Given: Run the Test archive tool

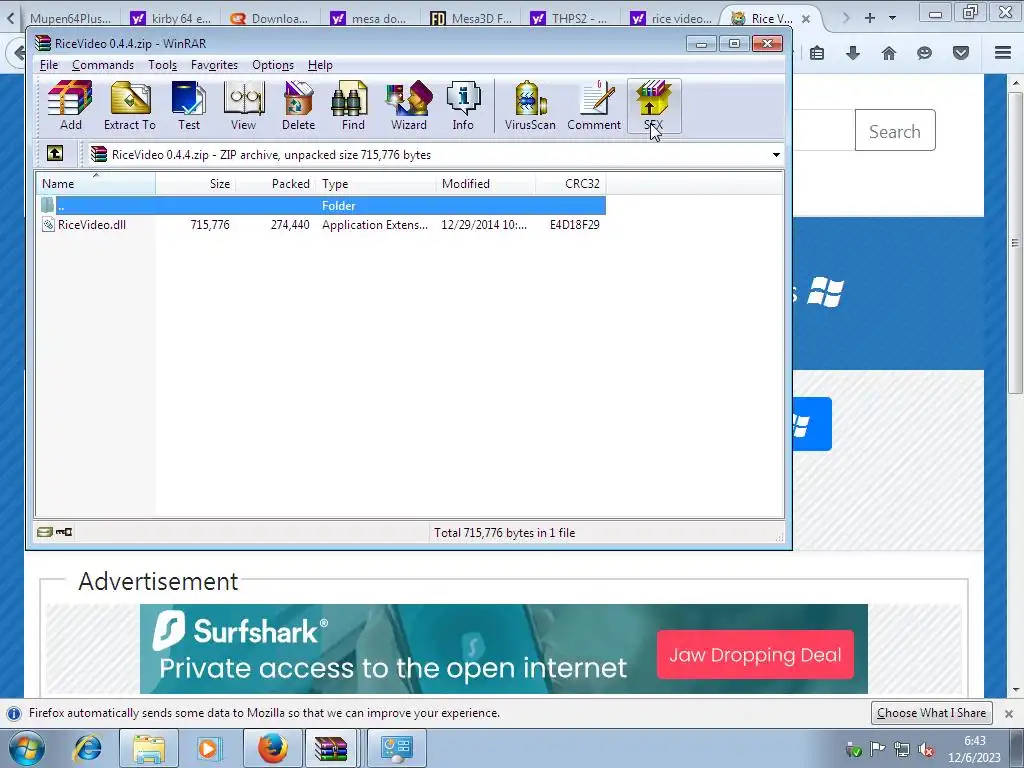Looking at the screenshot, I should point(189,106).
